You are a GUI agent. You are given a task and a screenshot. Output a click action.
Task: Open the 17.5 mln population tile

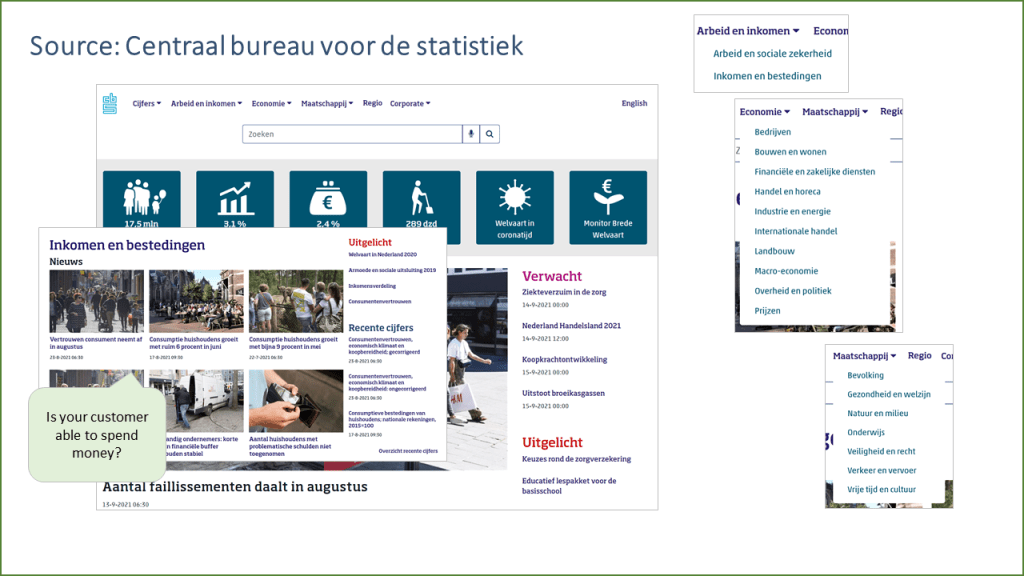pos(141,200)
